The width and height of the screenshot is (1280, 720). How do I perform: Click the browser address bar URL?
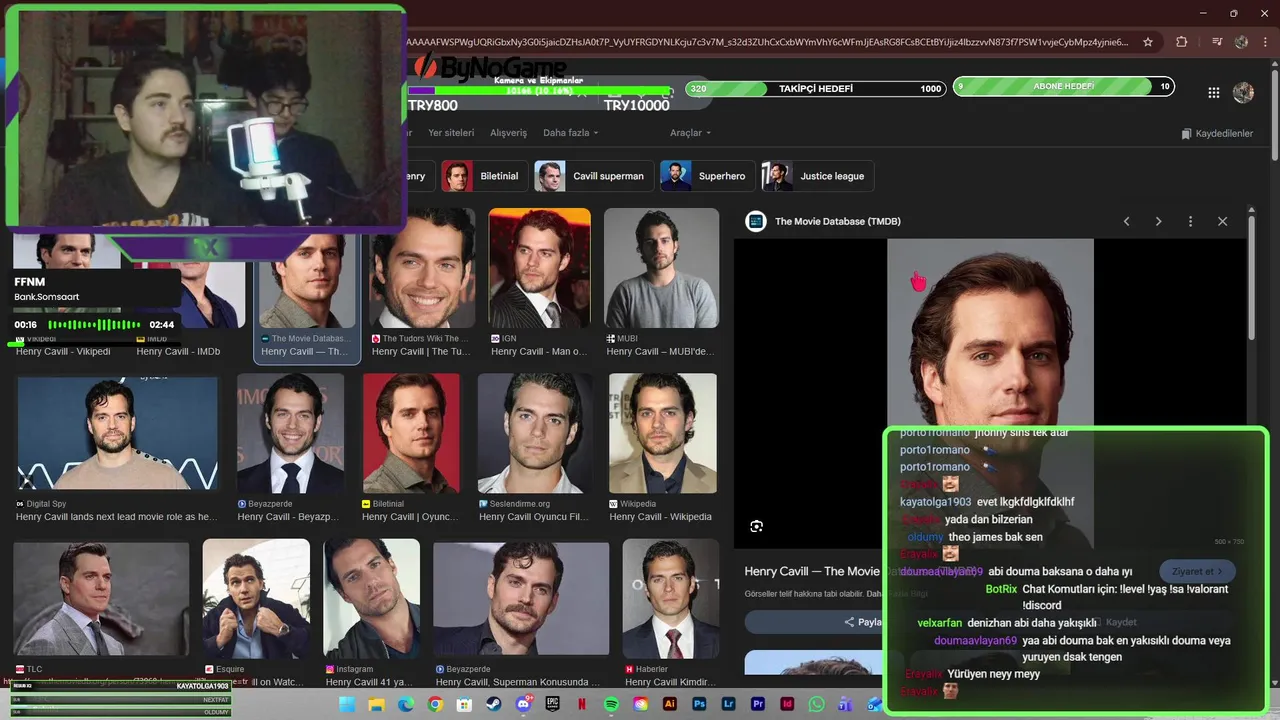pos(768,42)
